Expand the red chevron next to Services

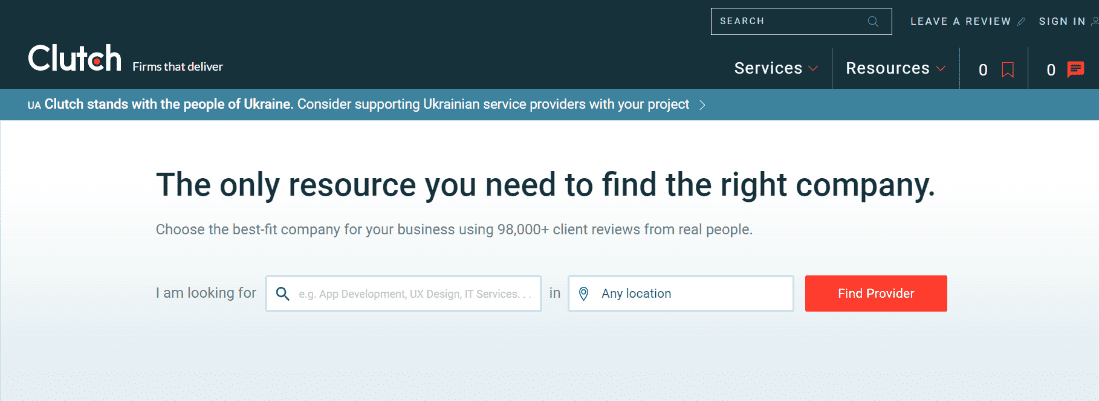pyautogui.click(x=813, y=69)
